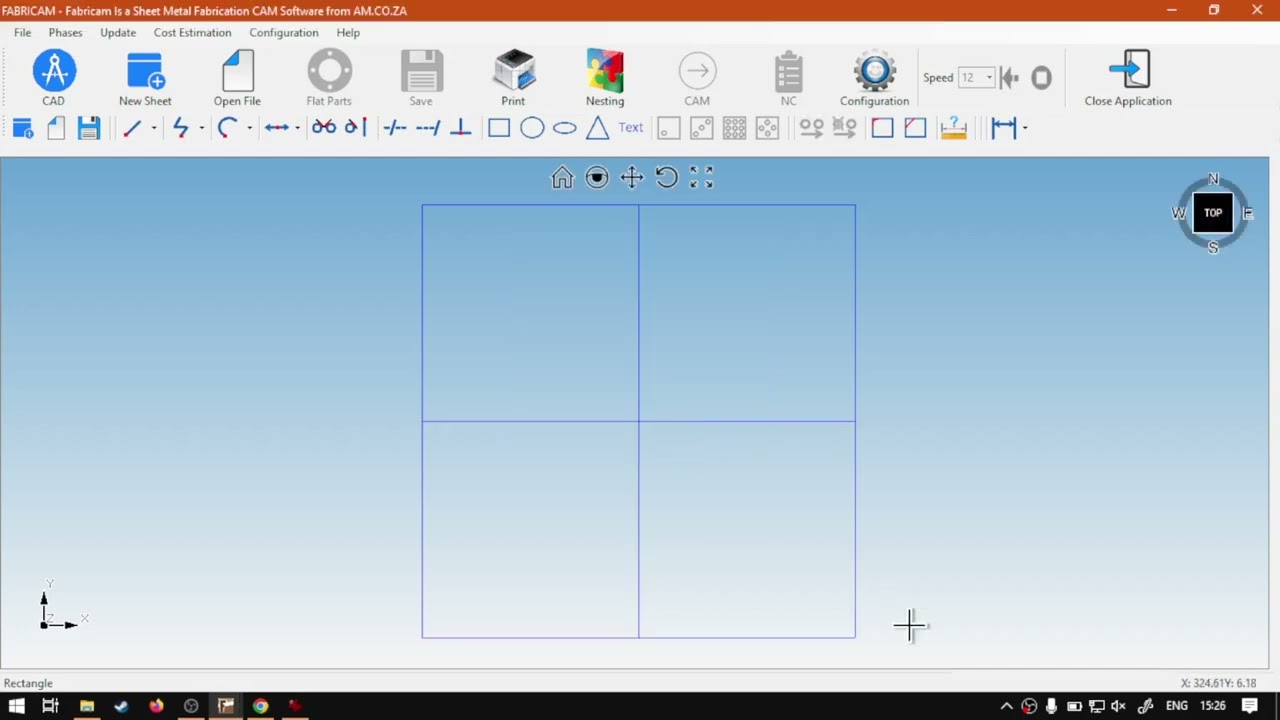Viewport: 1280px width, 720px height.
Task: Select the extend-line dashed tool
Action: (x=428, y=127)
